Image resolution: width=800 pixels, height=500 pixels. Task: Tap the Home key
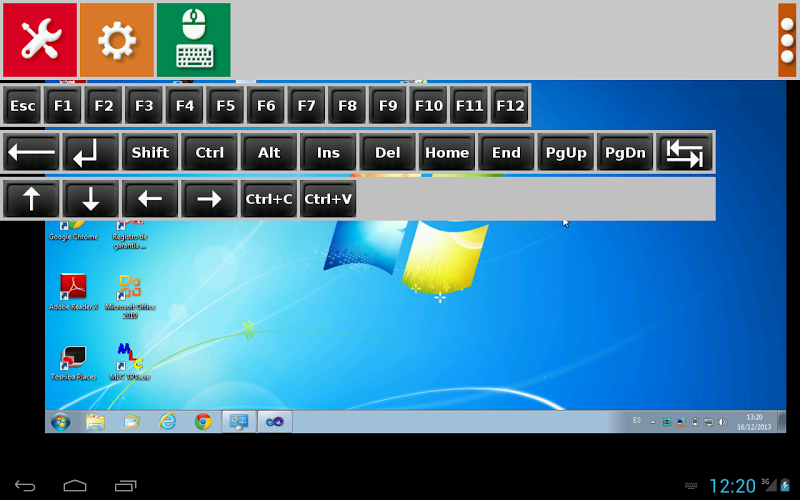[447, 152]
